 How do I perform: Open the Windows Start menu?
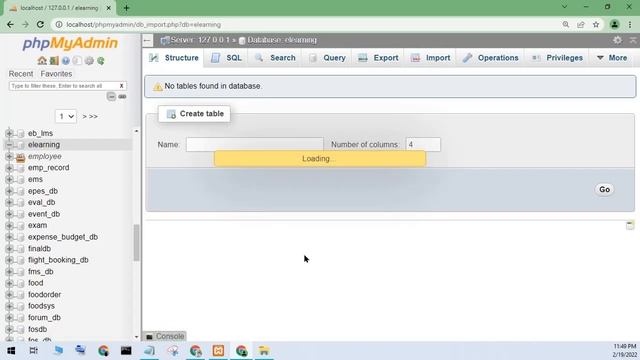[x=11, y=351]
